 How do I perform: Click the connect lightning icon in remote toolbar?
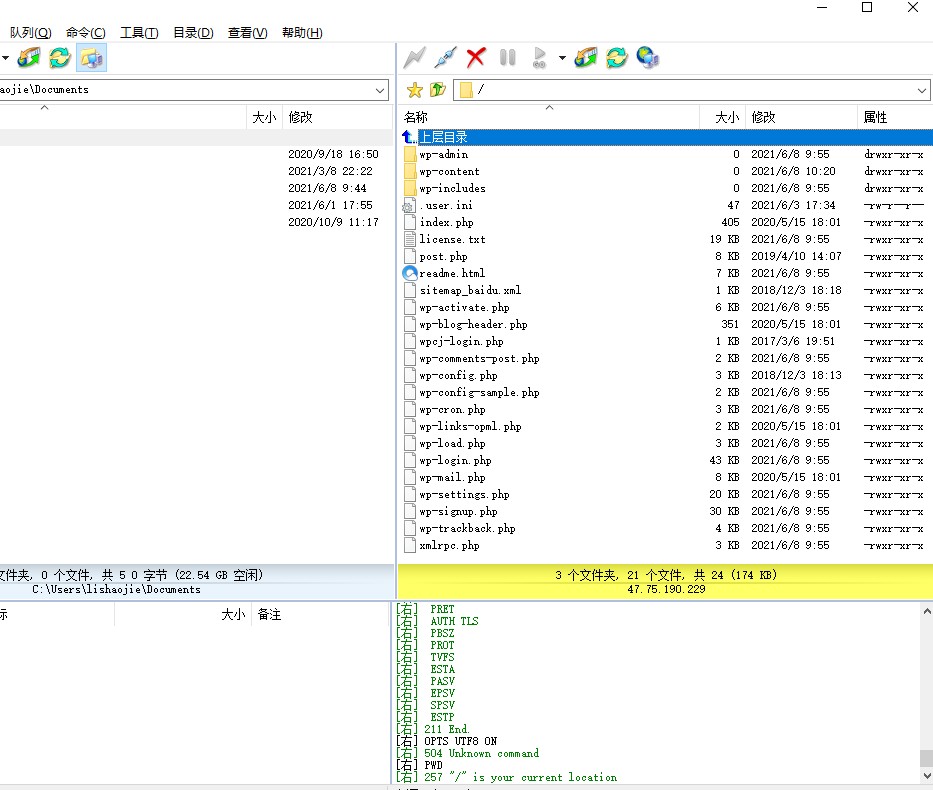(414, 58)
